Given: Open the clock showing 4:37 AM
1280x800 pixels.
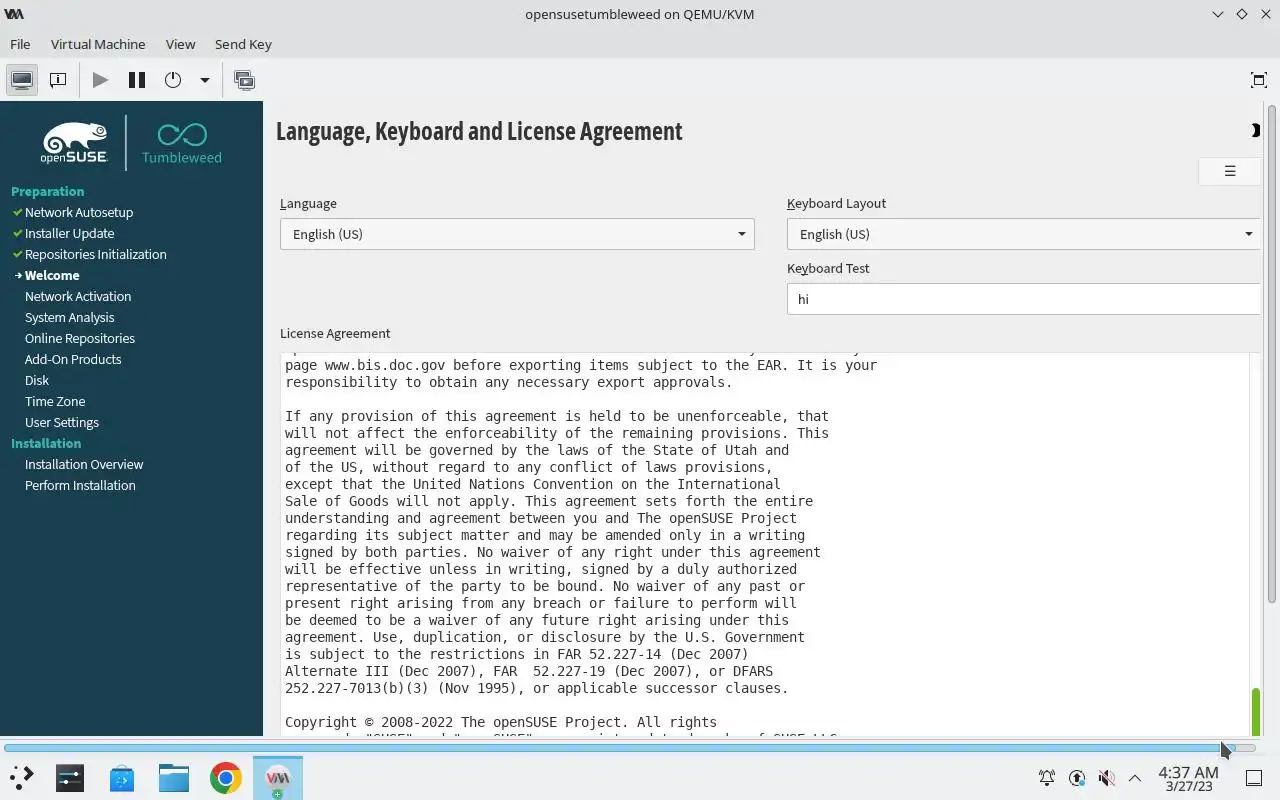Looking at the screenshot, I should click(x=1188, y=778).
